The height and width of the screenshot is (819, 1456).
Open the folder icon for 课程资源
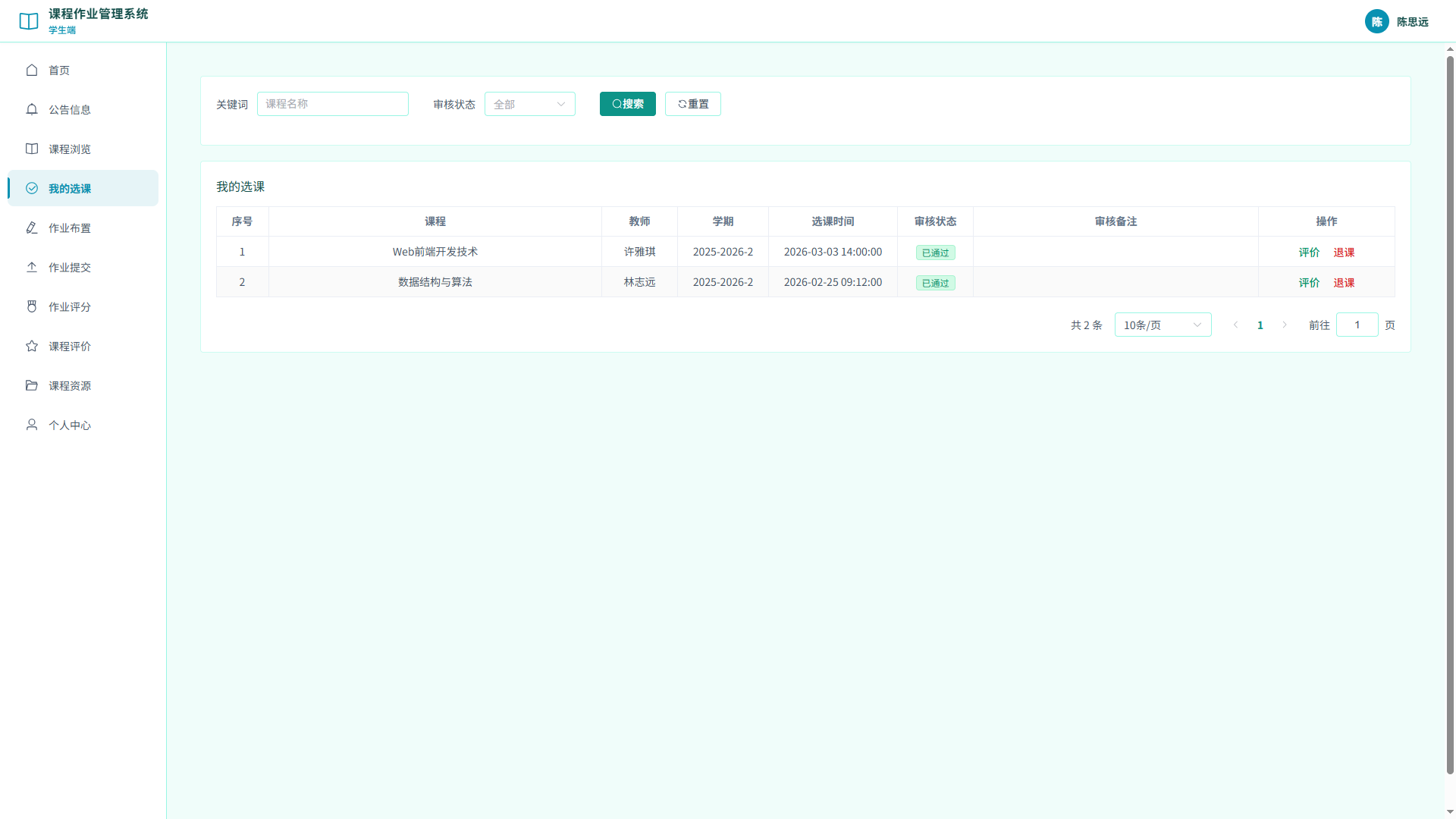32,385
